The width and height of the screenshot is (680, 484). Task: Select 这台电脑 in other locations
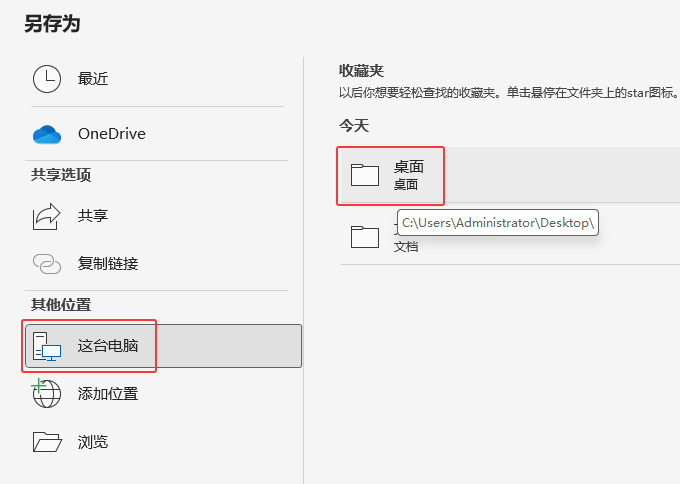click(108, 347)
